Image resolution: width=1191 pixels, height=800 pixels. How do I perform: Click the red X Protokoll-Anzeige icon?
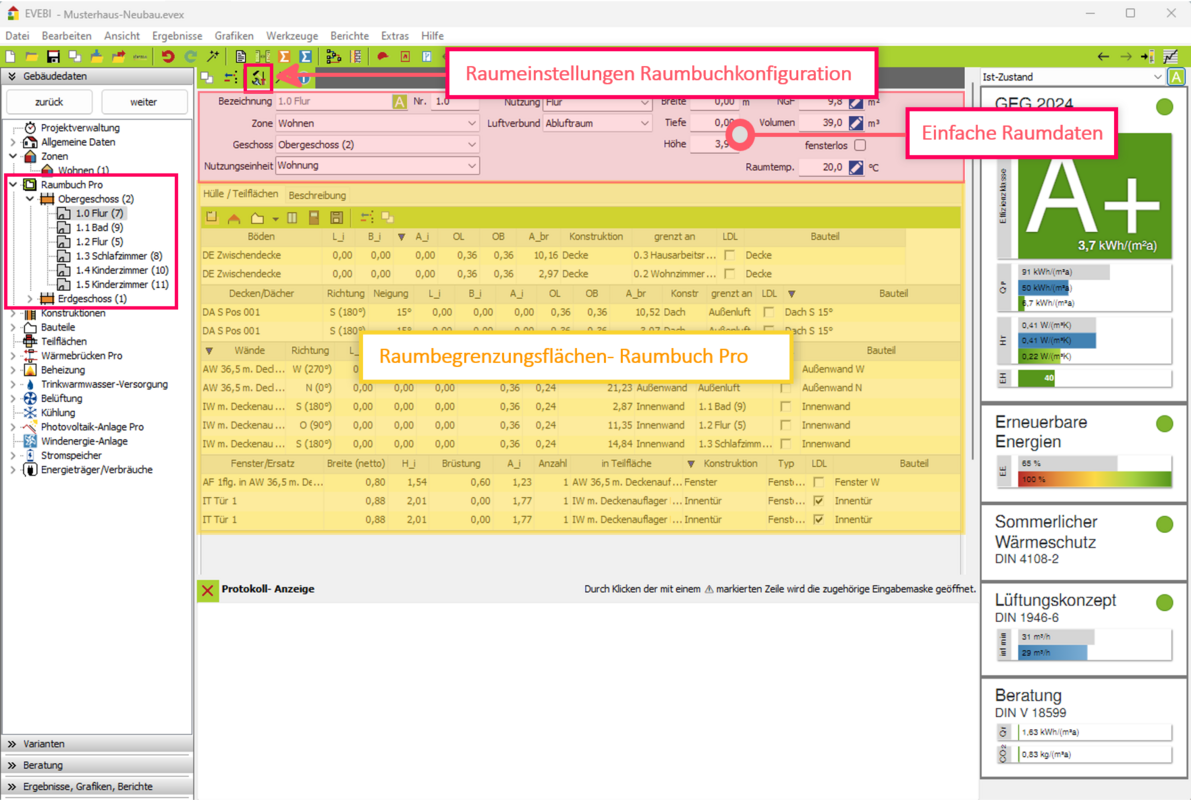pyautogui.click(x=207, y=590)
